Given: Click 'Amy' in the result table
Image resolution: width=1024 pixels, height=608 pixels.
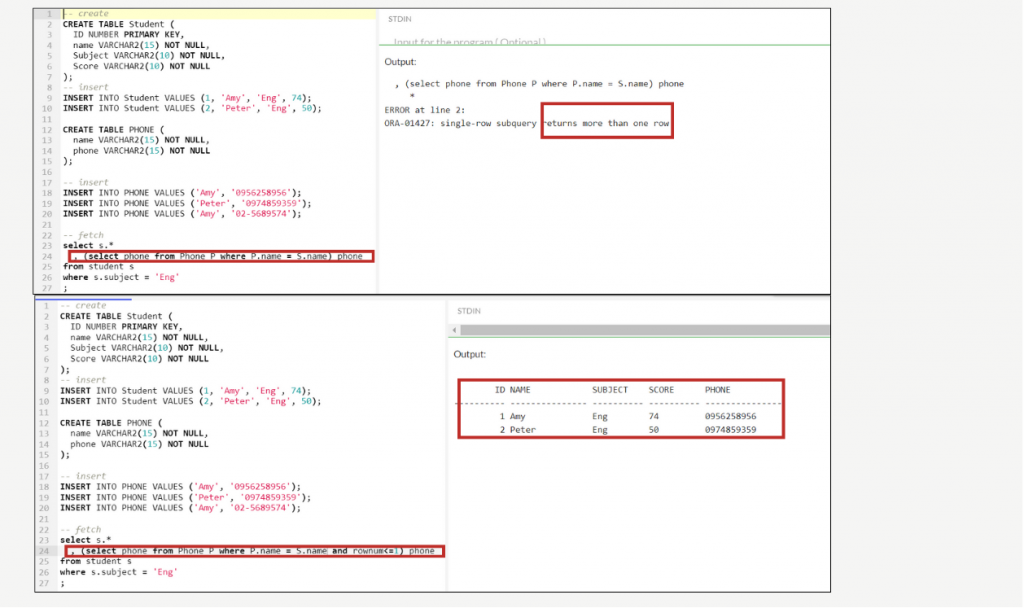Looking at the screenshot, I should 517,416.
